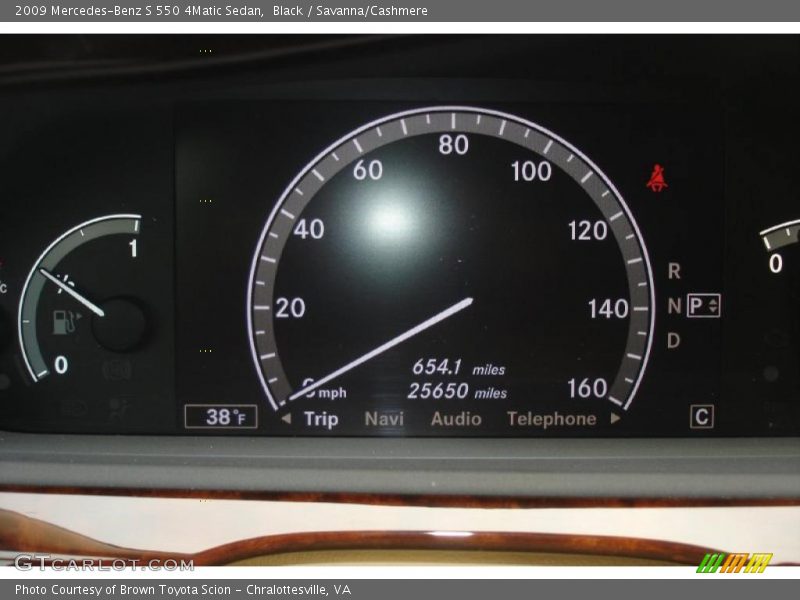The width and height of the screenshot is (800, 600).
Task: Click the mph unit label
Action: coord(332,393)
